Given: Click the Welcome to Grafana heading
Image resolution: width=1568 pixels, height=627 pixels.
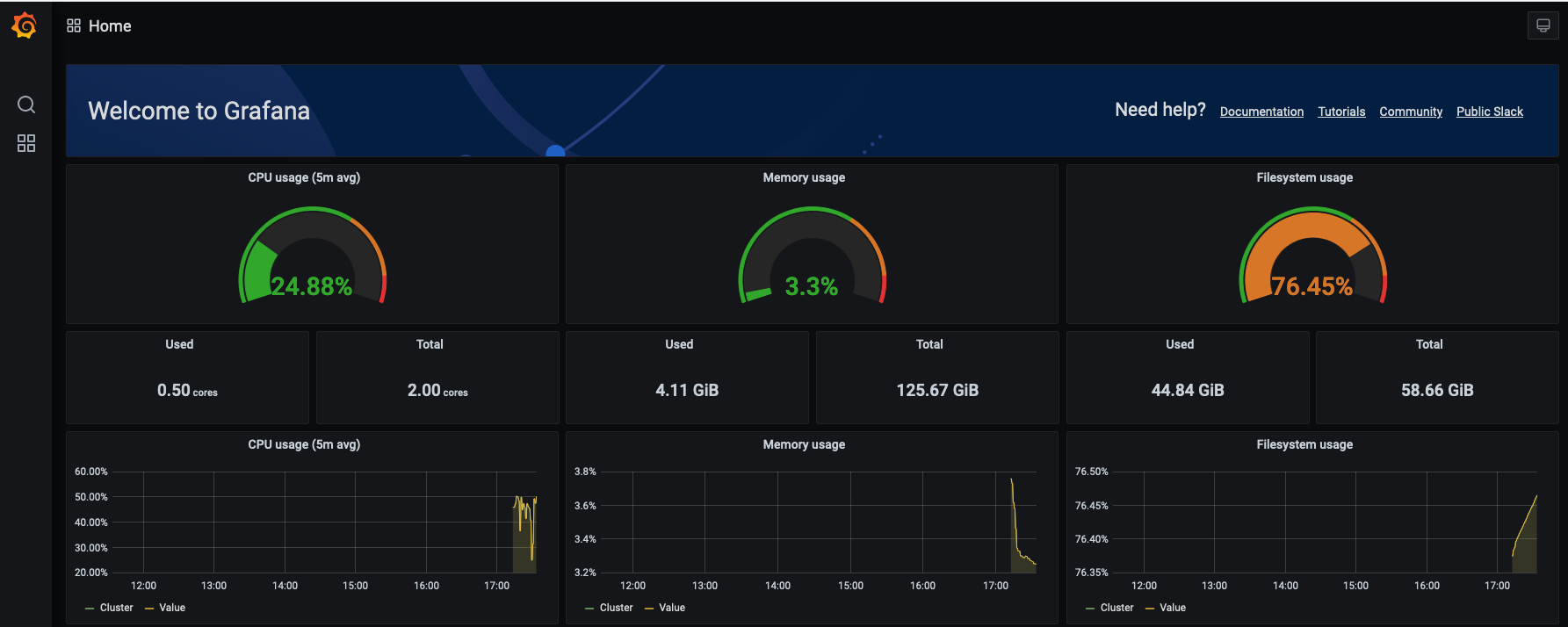Looking at the screenshot, I should click(199, 111).
